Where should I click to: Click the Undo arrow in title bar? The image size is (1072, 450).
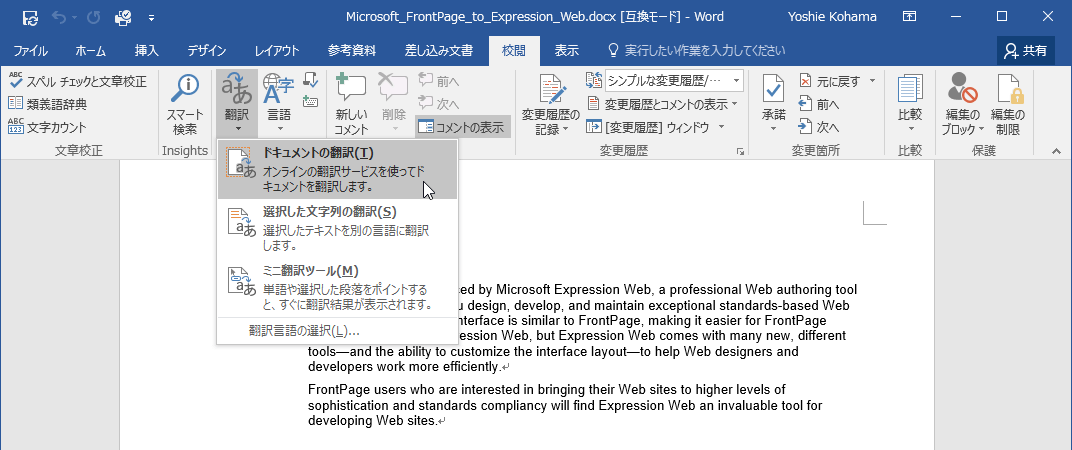point(59,17)
